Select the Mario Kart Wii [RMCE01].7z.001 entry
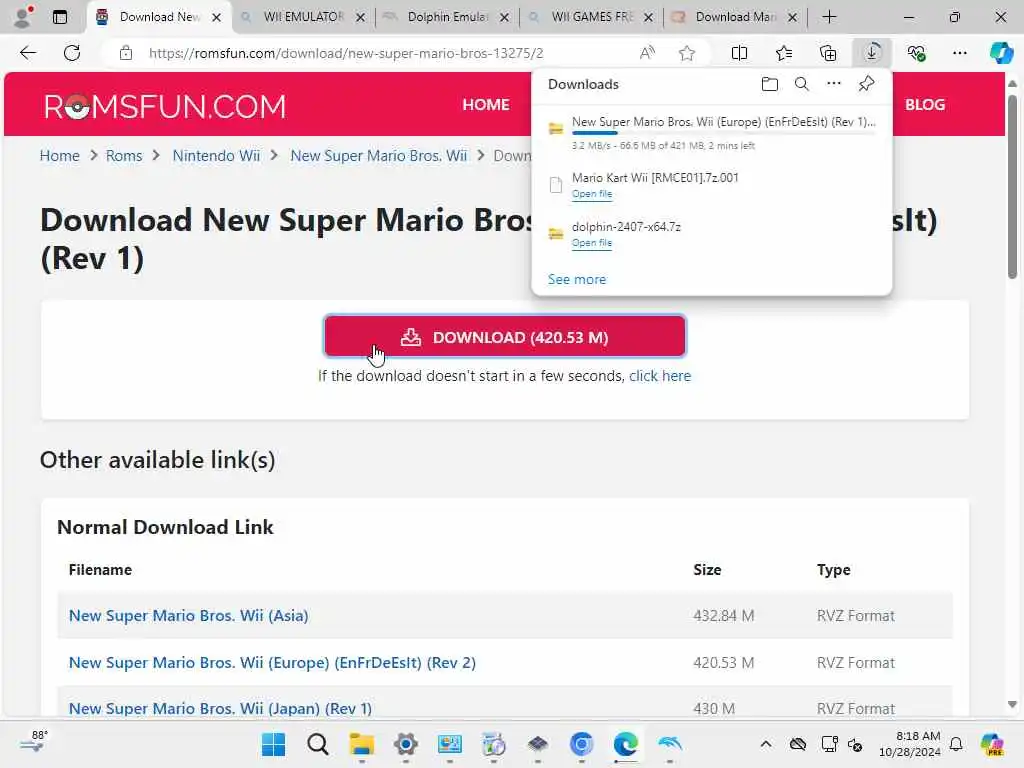1024x768 pixels. tap(712, 185)
